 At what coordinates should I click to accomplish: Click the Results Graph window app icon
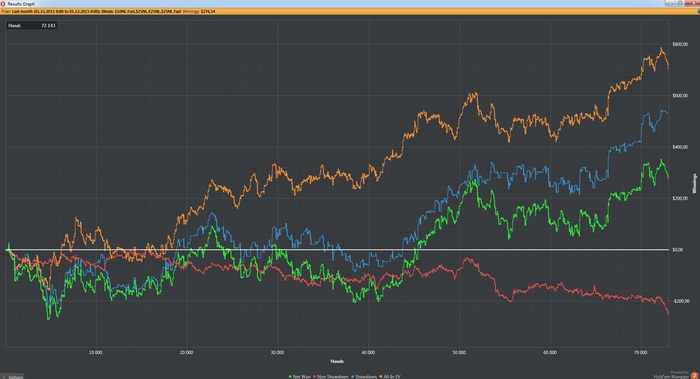click(x=3, y=4)
